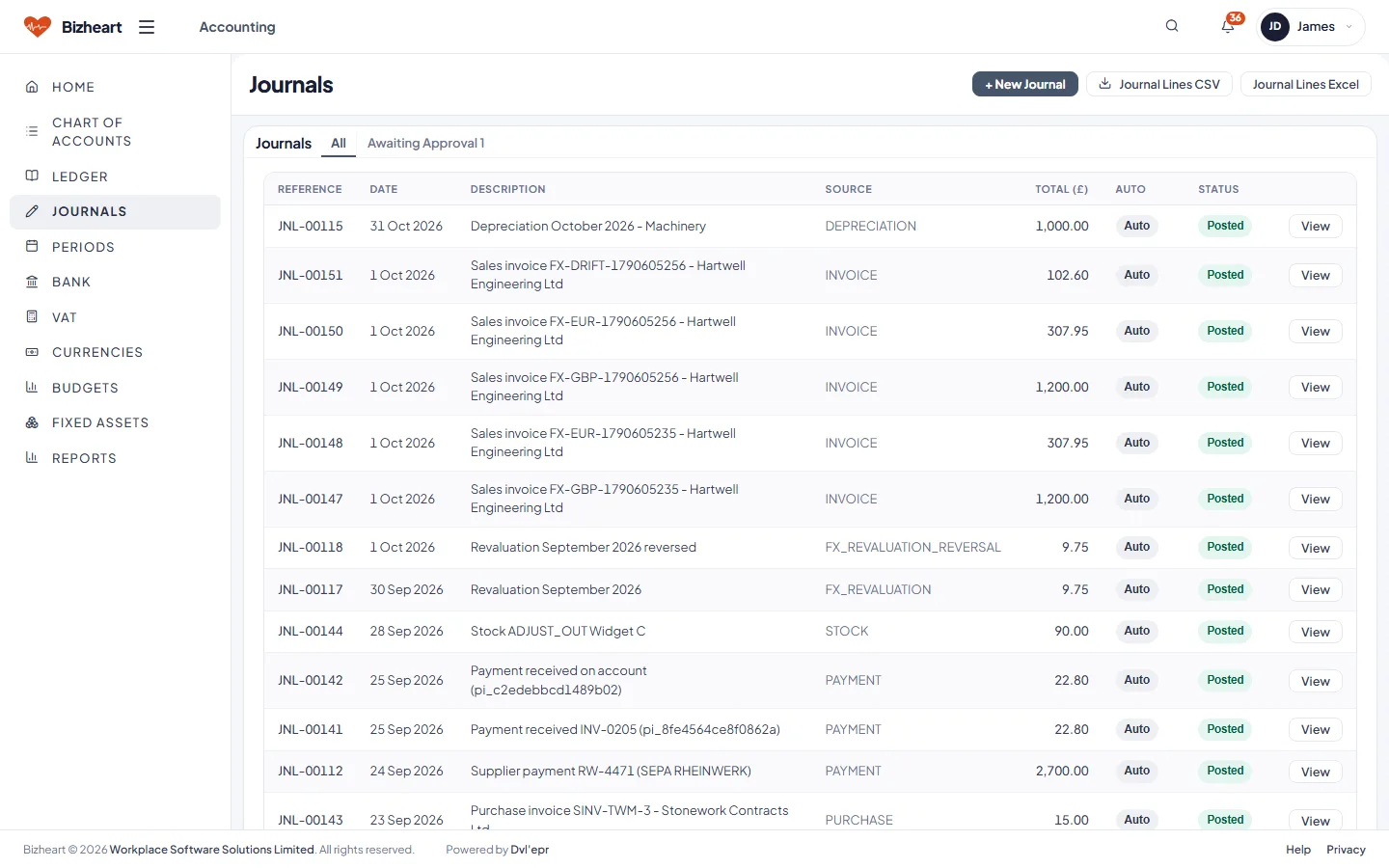
Task: View journal JNL-00118
Action: pos(1315,548)
